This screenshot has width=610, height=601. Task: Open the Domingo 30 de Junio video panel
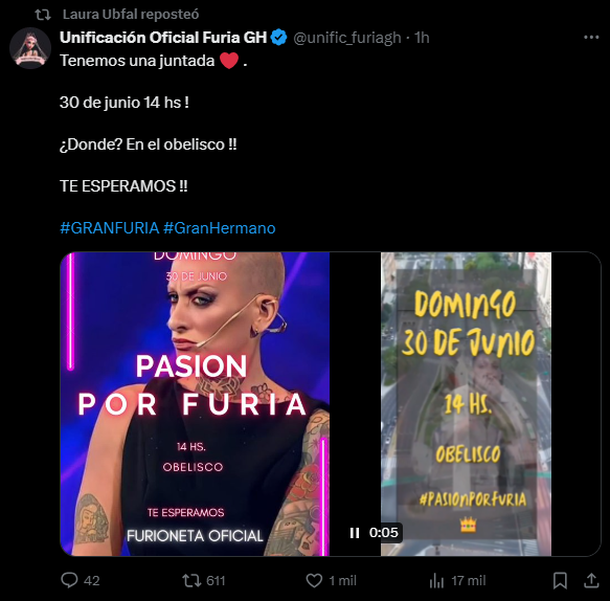(x=466, y=404)
